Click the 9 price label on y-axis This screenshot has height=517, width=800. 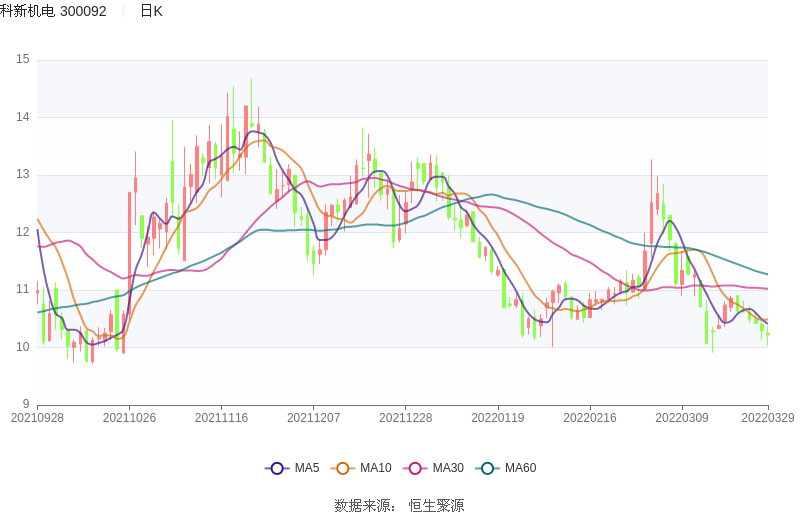tap(26, 404)
